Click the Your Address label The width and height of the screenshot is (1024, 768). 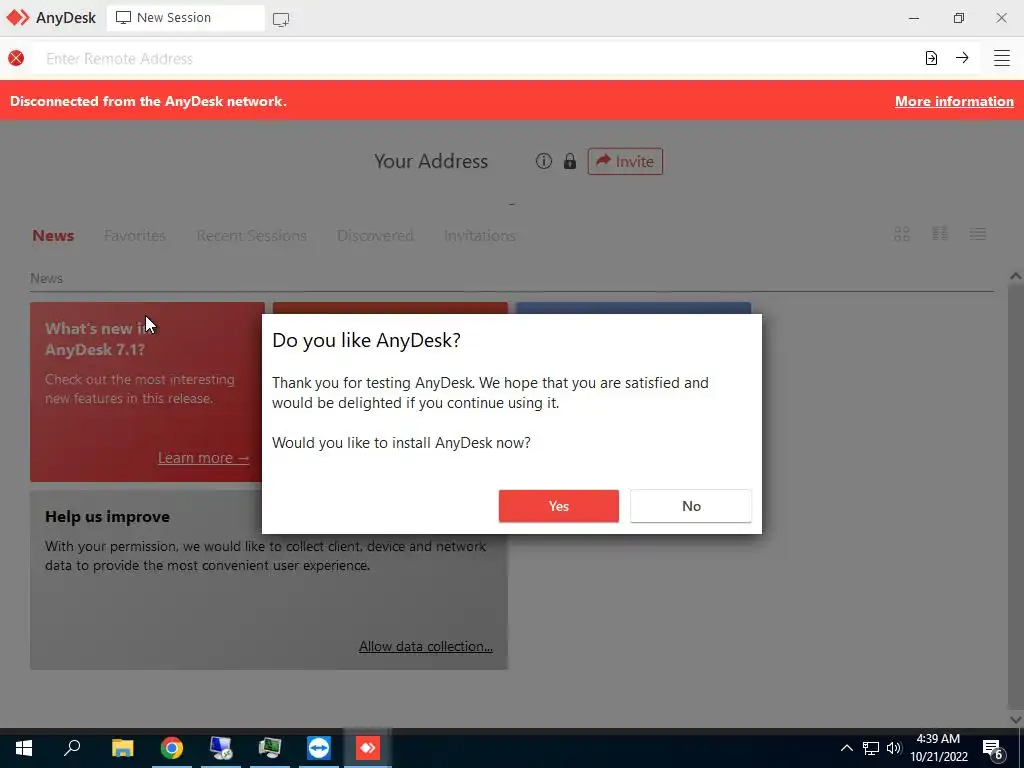coord(430,161)
